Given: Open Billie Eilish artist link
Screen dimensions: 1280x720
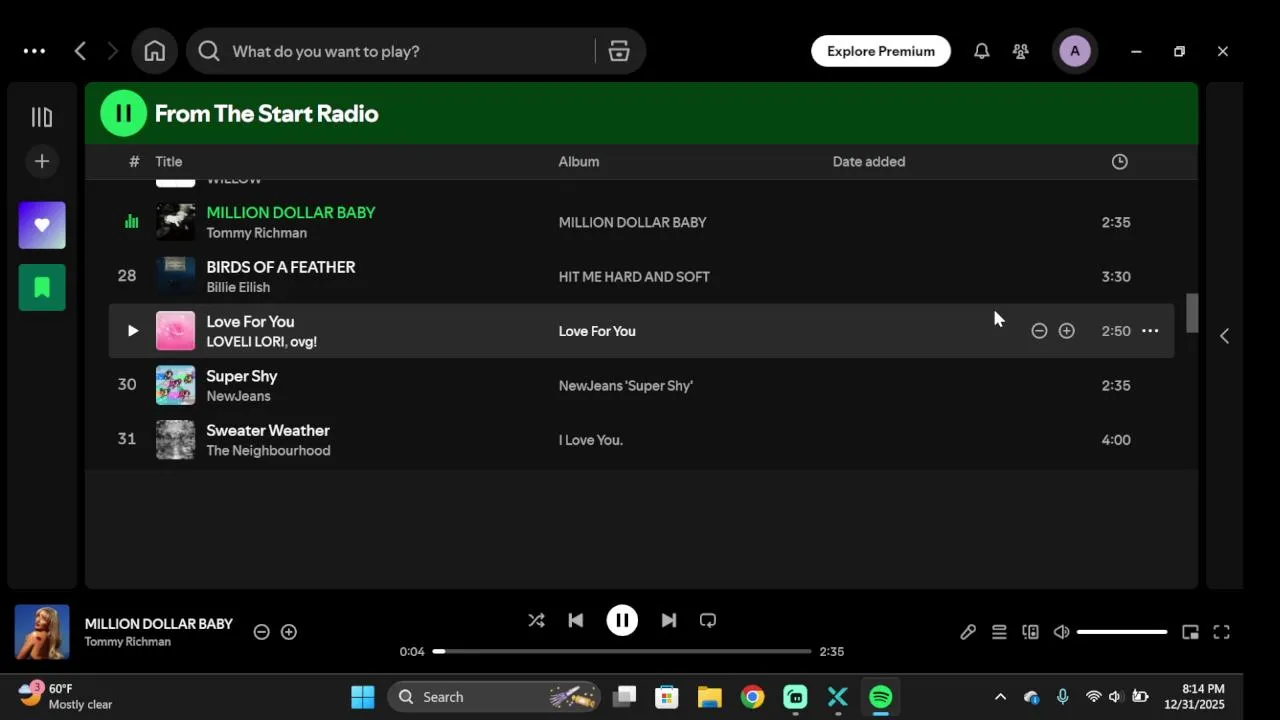Looking at the screenshot, I should (x=238, y=287).
